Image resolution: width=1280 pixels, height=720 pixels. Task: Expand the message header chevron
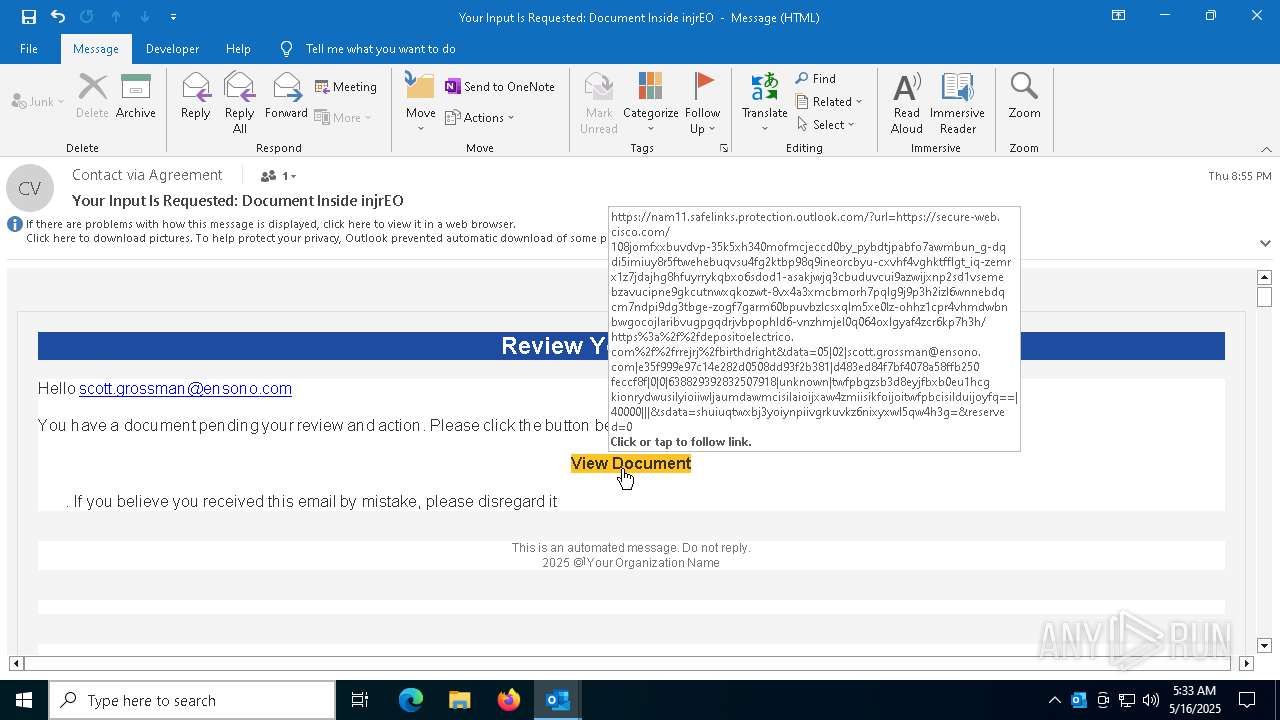[x=1265, y=243]
